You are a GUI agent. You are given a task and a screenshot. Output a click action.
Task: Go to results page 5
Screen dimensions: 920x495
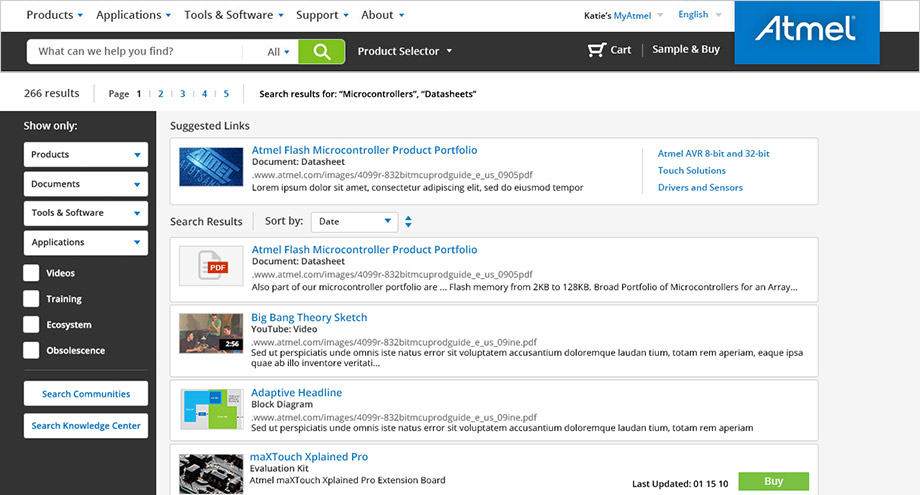coord(226,94)
